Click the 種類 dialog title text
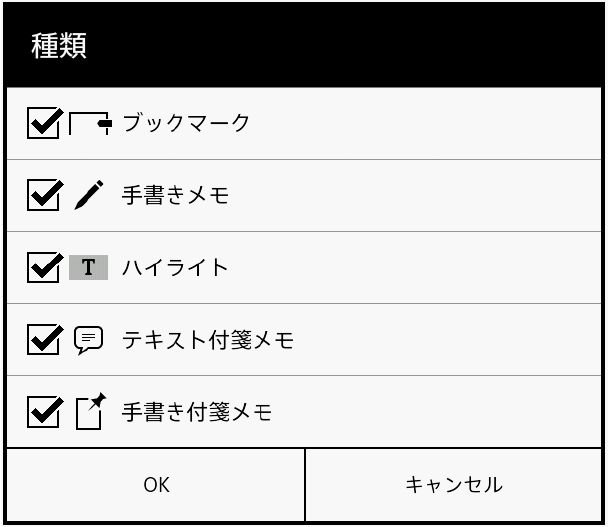608x527 pixels. point(59,46)
